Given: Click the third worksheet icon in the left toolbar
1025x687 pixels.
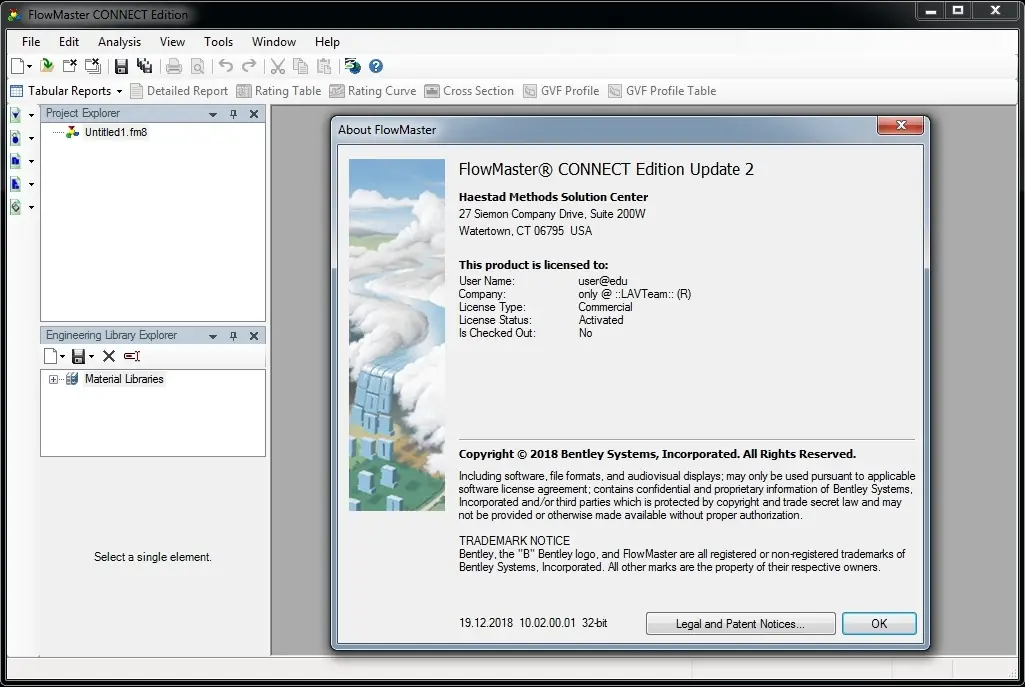Looking at the screenshot, I should pos(16,161).
